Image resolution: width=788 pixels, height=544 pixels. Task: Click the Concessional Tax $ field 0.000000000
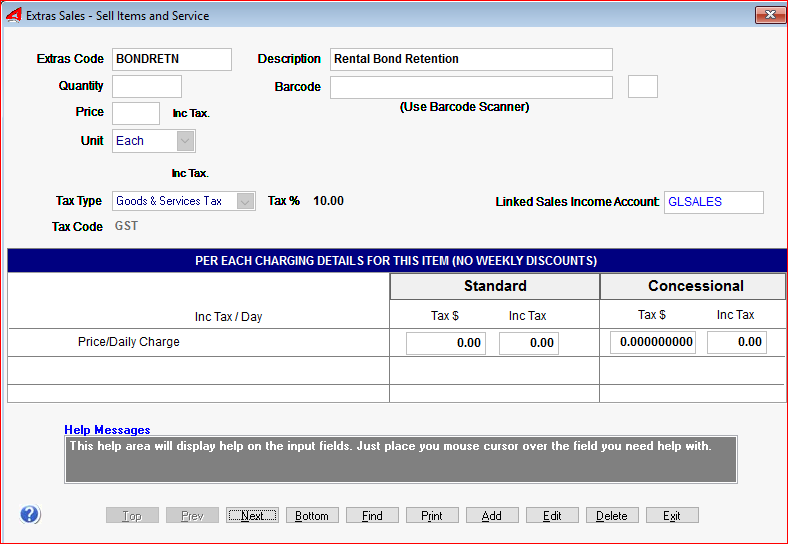(x=653, y=342)
